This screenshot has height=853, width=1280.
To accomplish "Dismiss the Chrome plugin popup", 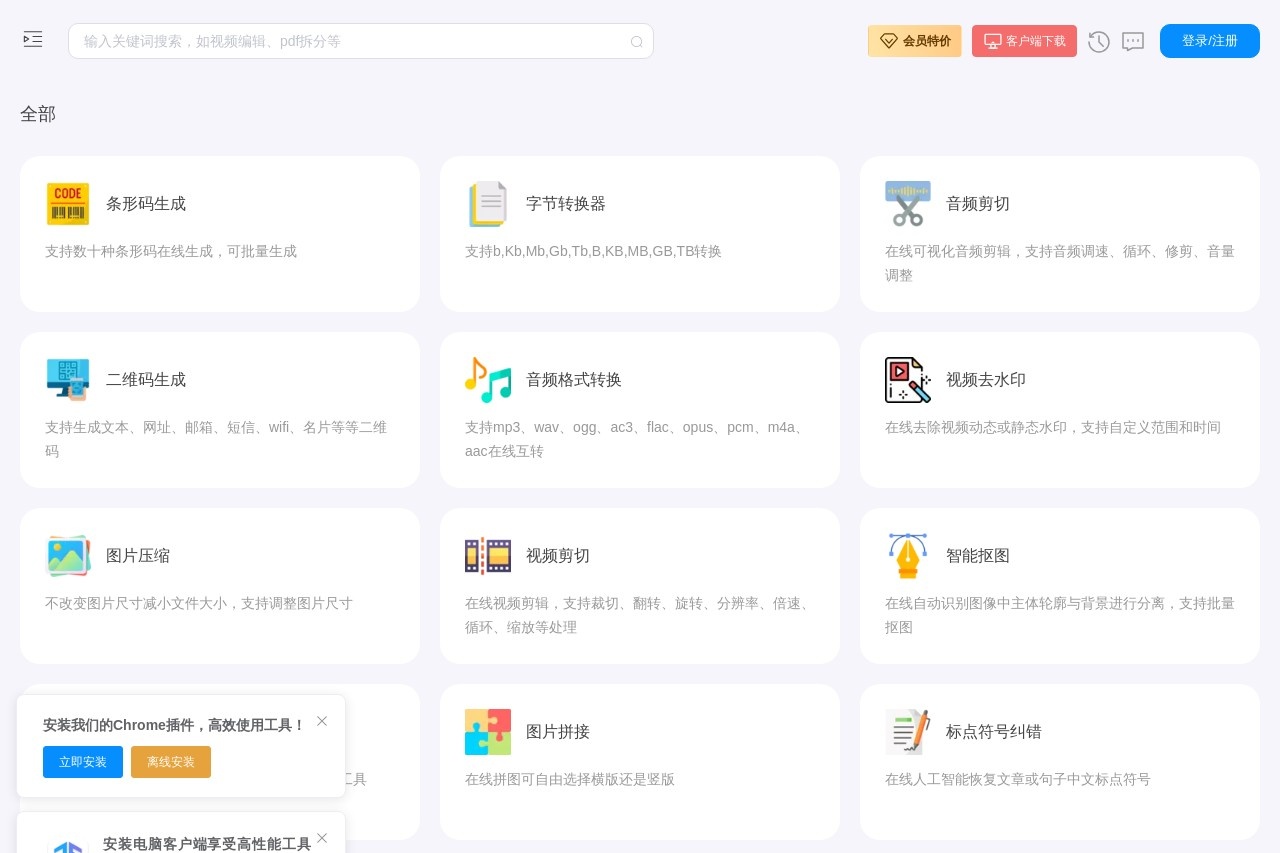I will [322, 721].
